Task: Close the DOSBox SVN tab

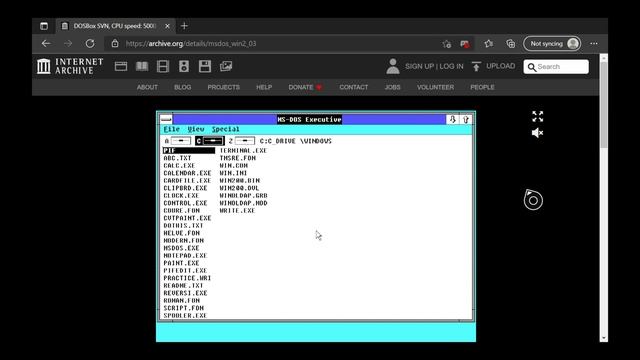Action: [x=167, y=26]
